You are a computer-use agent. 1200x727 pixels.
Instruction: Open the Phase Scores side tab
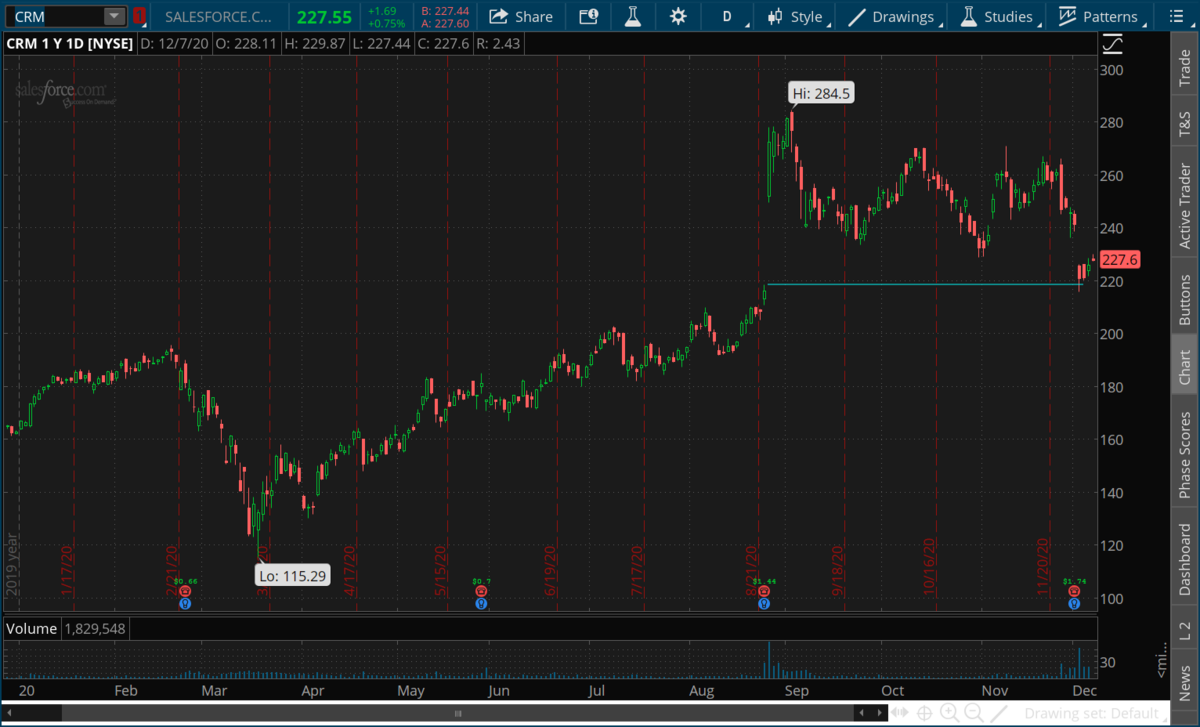tap(1185, 449)
